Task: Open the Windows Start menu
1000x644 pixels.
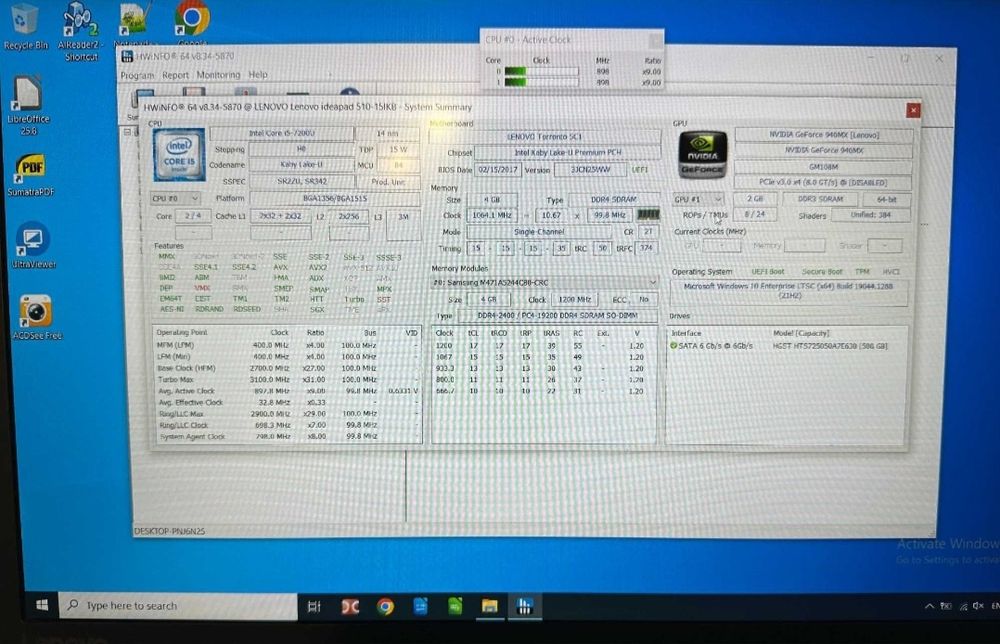Action: click(x=42, y=605)
